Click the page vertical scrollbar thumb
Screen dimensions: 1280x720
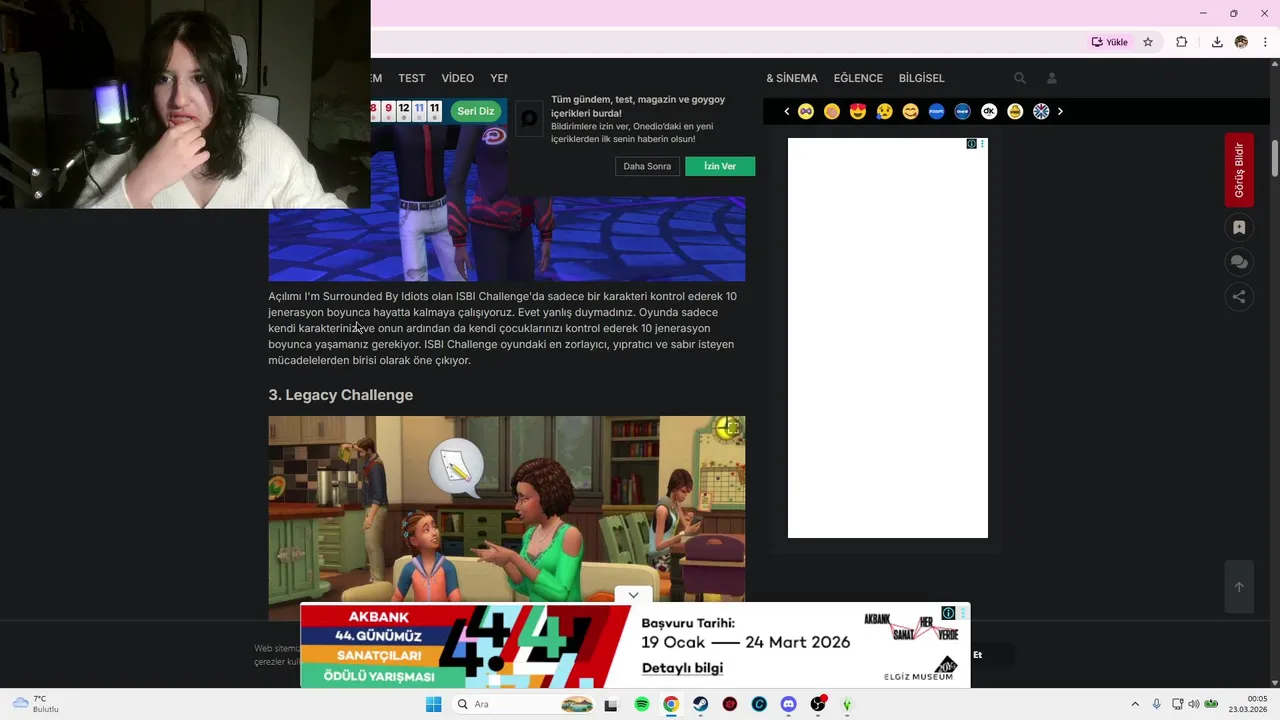pyautogui.click(x=1275, y=158)
